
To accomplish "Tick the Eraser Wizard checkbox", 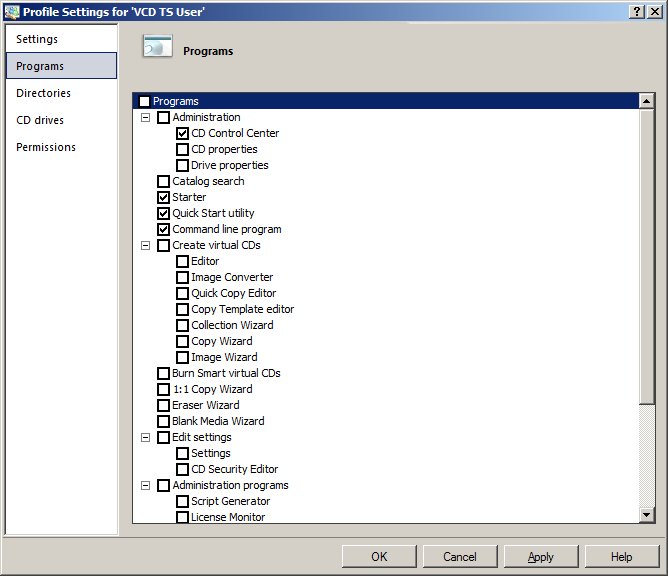I will click(x=164, y=405).
